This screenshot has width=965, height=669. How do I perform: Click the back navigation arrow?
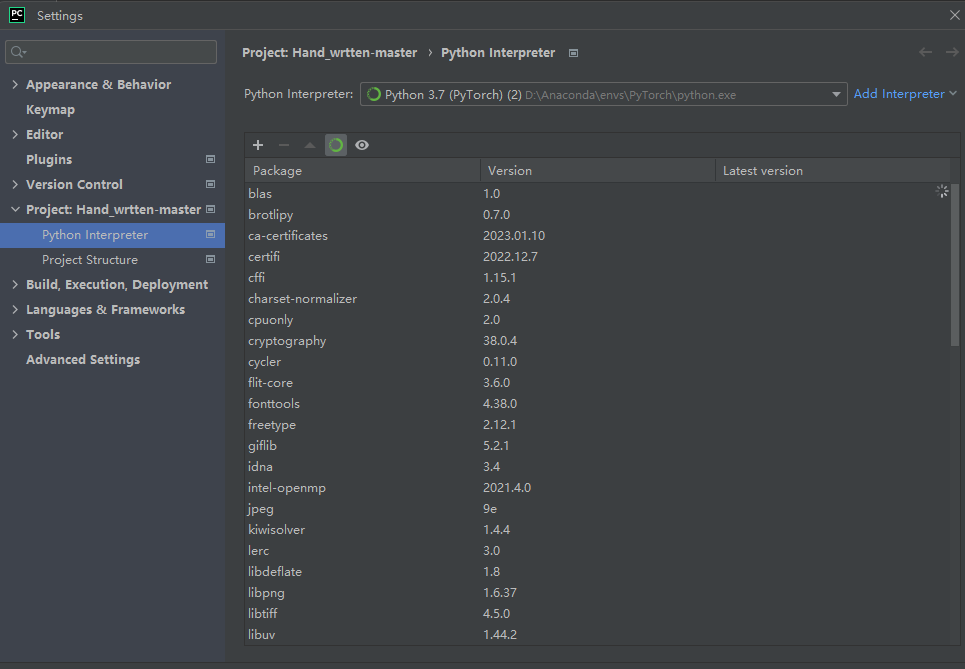coord(926,52)
